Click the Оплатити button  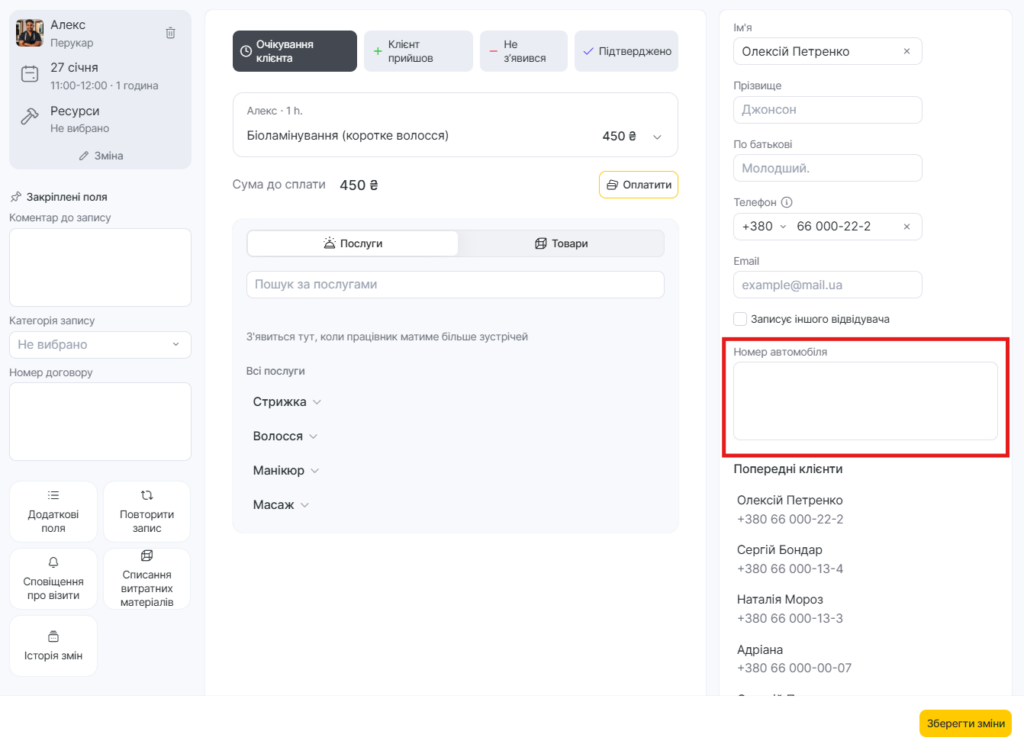click(638, 185)
